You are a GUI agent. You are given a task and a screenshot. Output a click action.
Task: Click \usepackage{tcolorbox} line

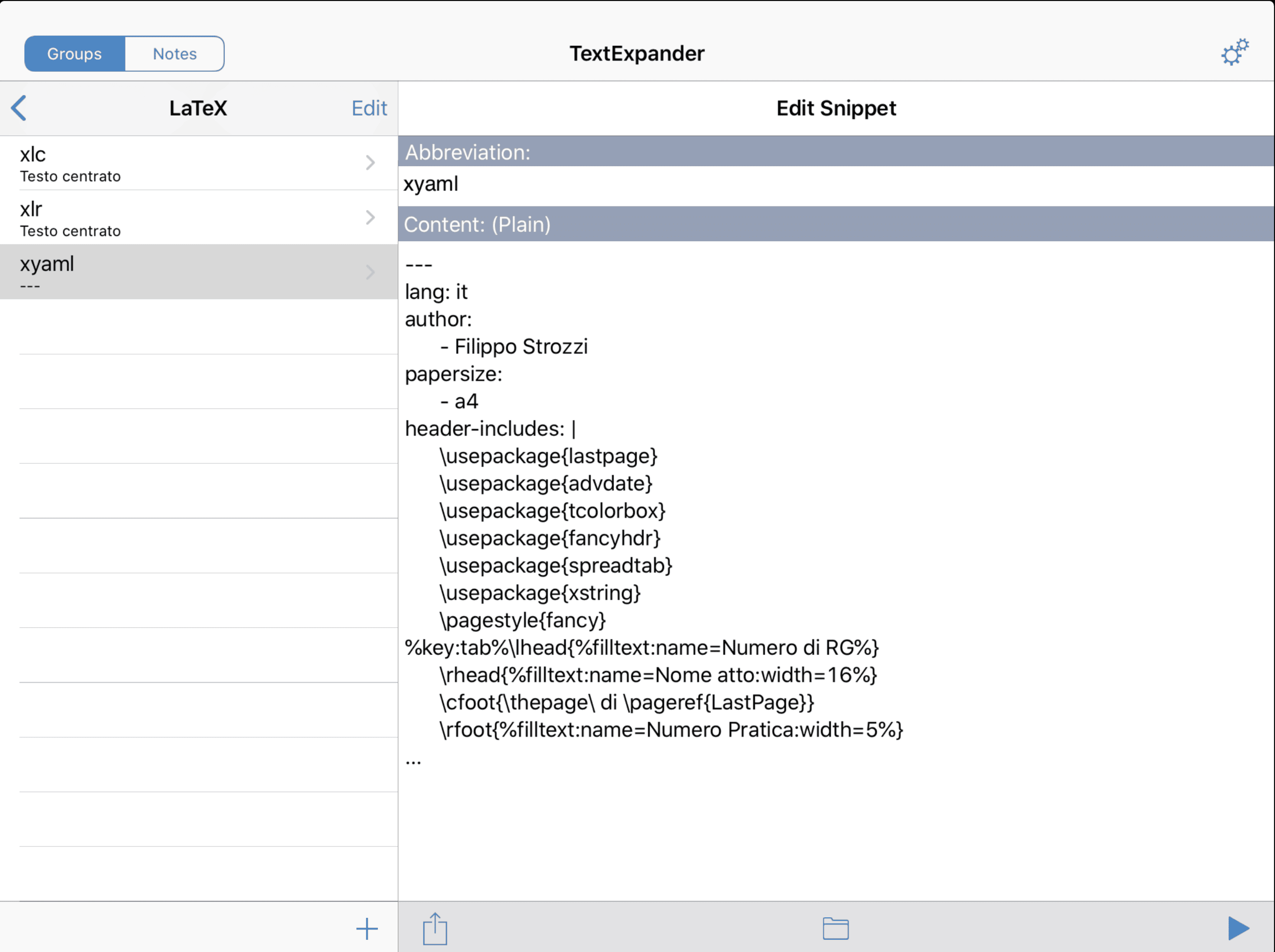tap(552, 510)
